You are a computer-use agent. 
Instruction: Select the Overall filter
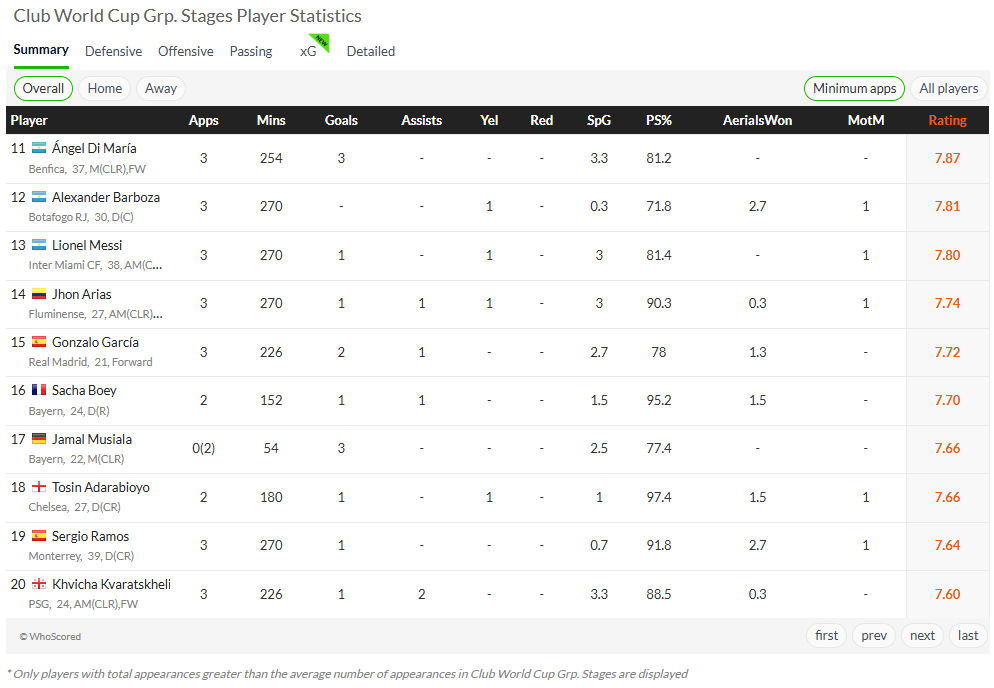(x=43, y=88)
